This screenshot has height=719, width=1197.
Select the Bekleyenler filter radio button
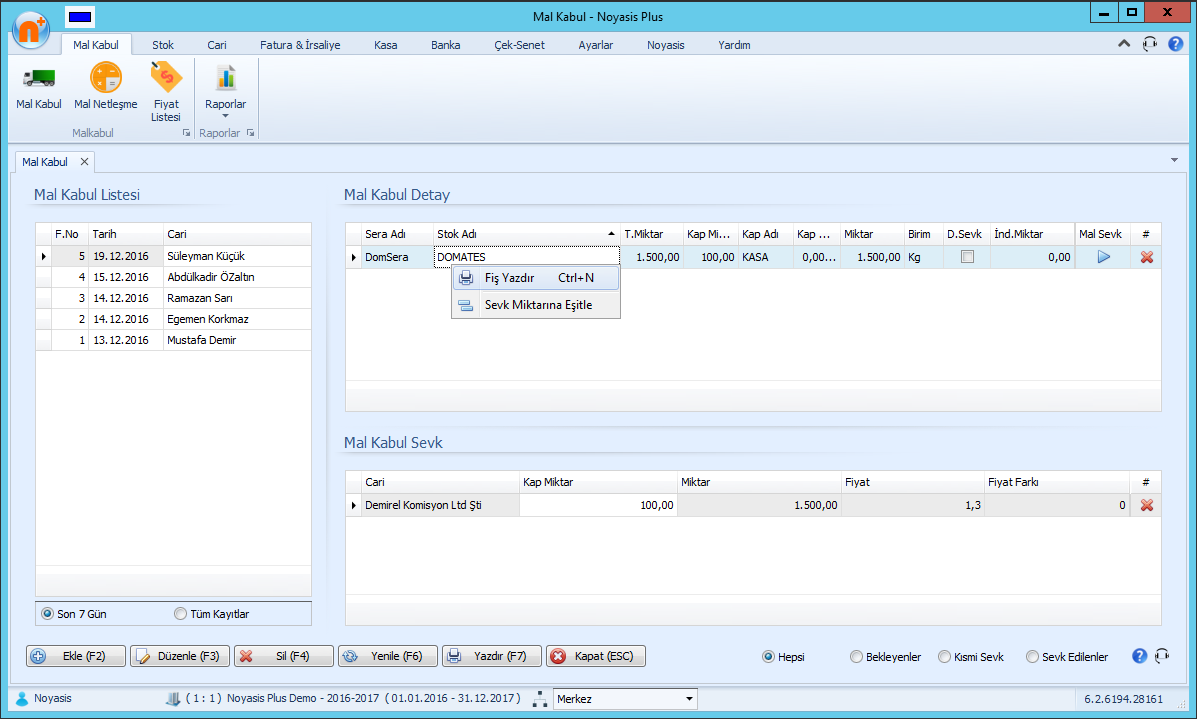tap(856, 657)
